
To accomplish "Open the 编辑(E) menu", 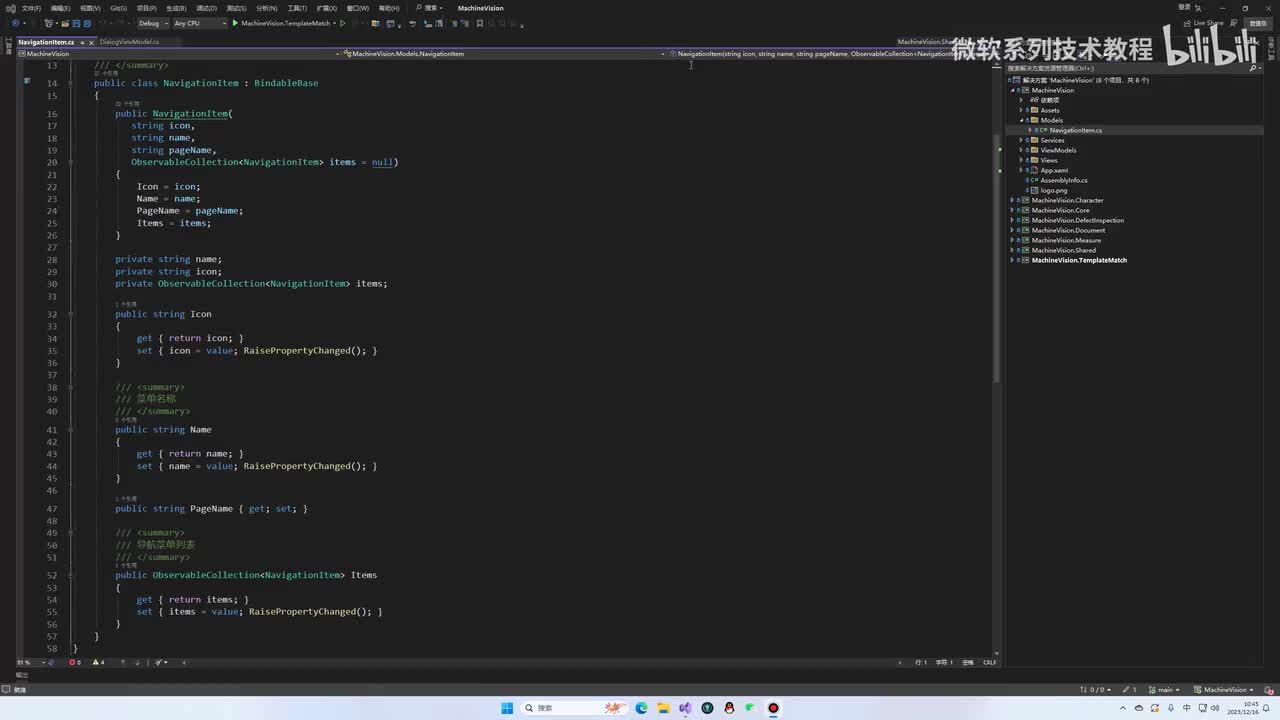I will click(60, 8).
